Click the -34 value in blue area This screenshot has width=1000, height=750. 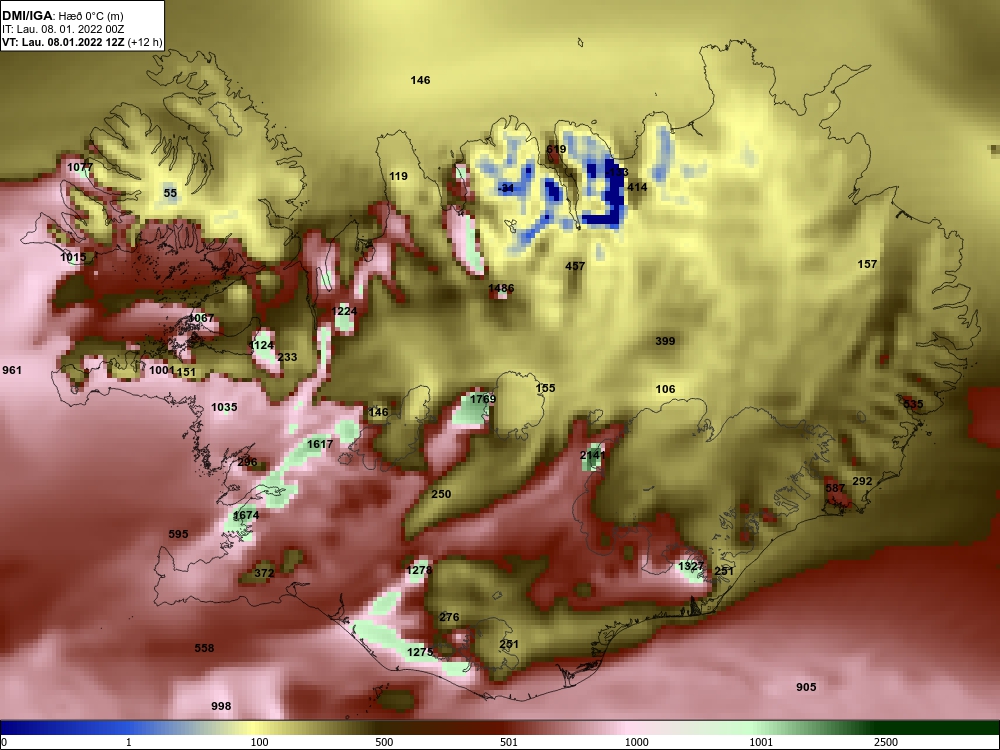pos(506,188)
